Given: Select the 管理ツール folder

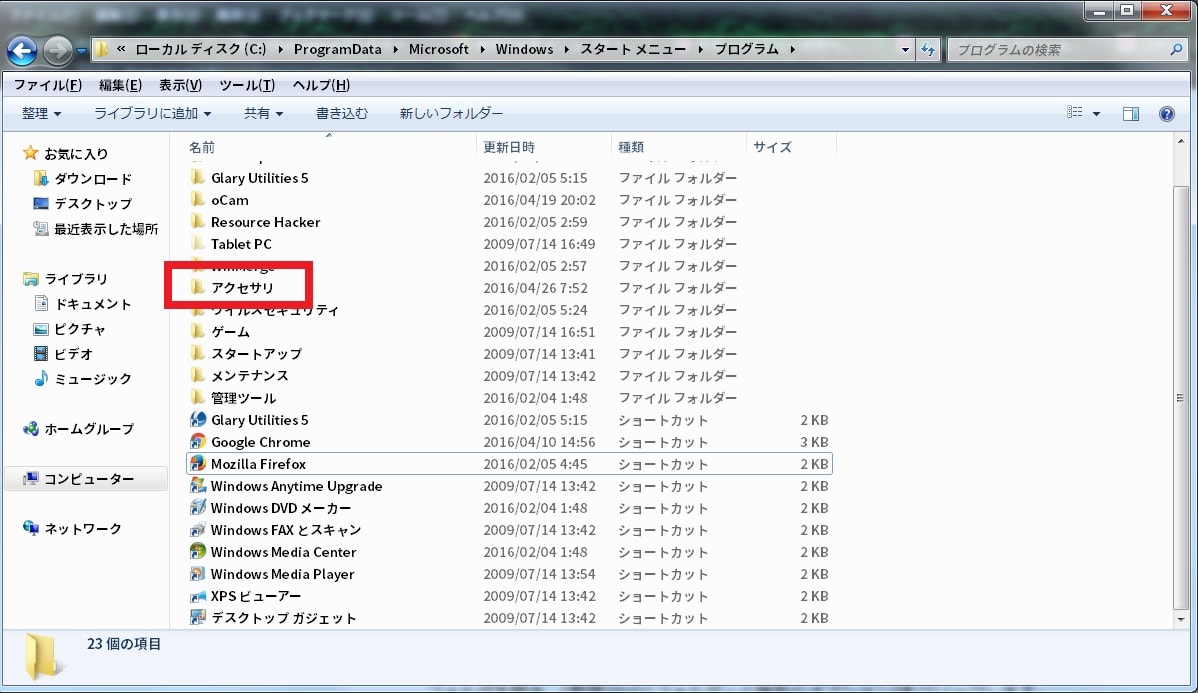Looking at the screenshot, I should click(244, 398).
